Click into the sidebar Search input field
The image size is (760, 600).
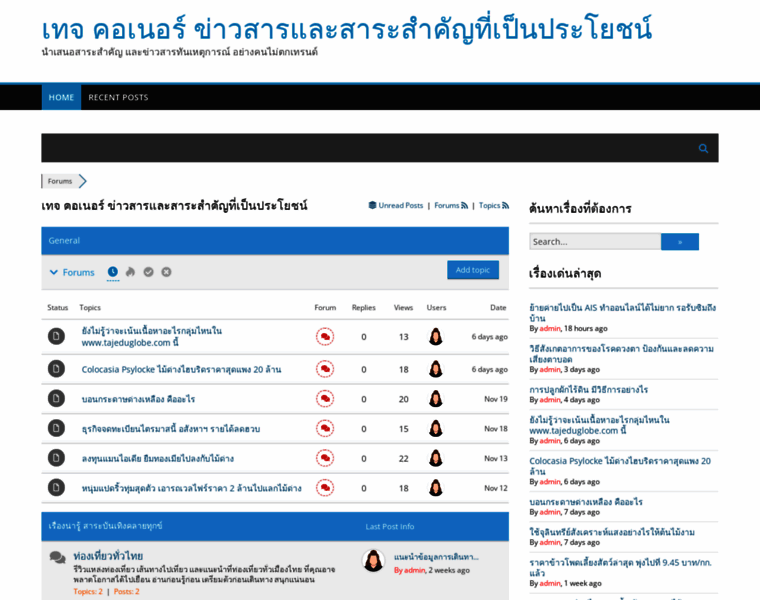594,241
